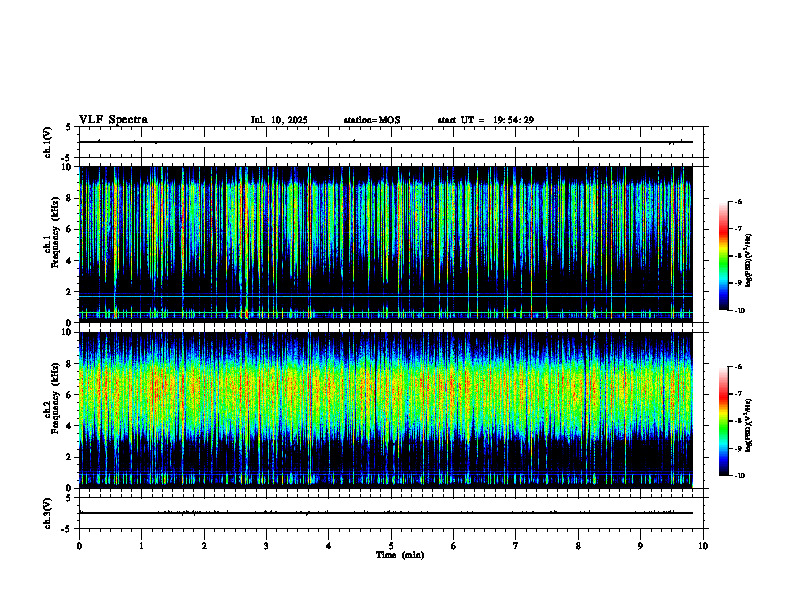Click the ch.1 voltage waveform trace

(x=385, y=142)
